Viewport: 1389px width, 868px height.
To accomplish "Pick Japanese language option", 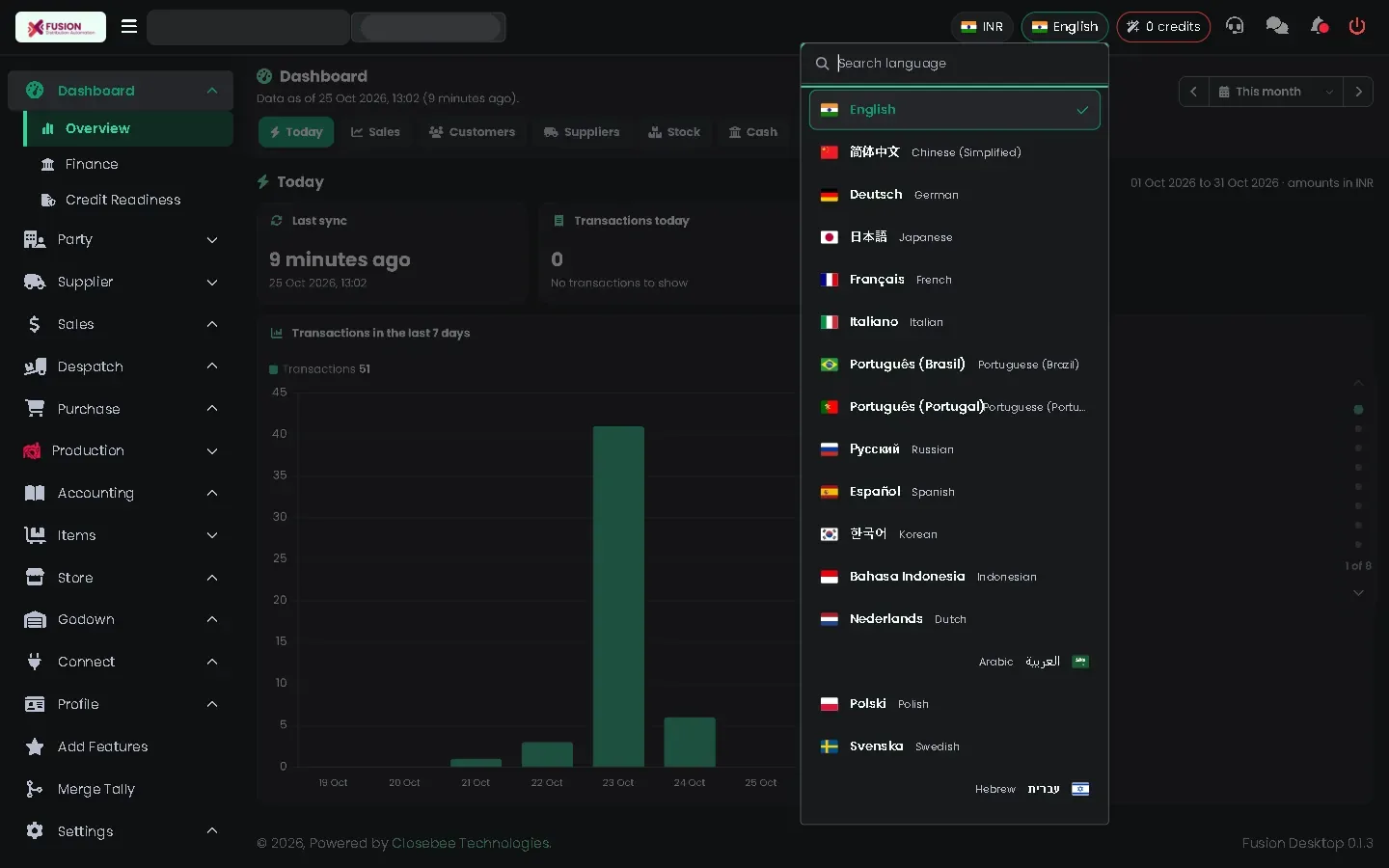I will coord(955,237).
